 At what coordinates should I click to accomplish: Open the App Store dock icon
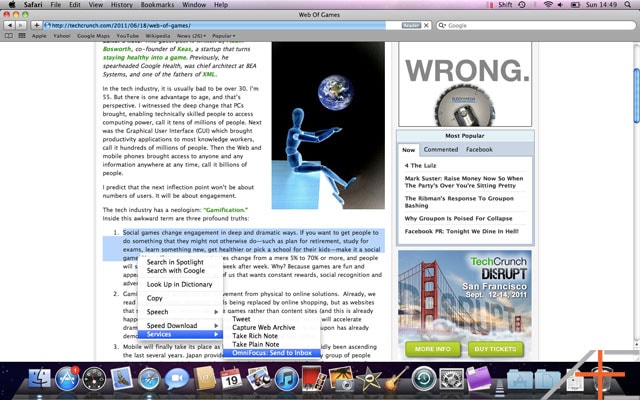pos(67,378)
